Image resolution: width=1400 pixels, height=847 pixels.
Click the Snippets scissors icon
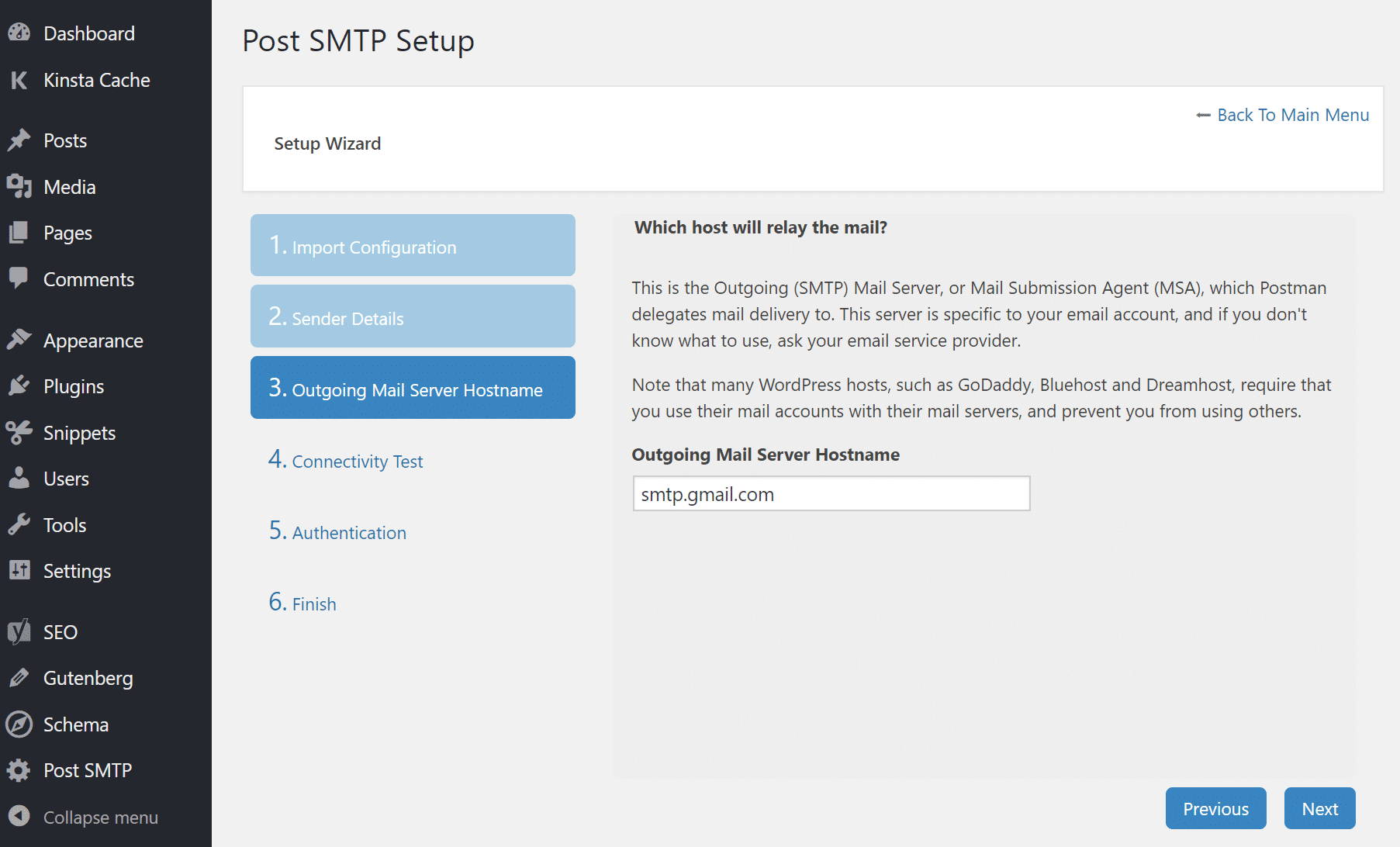[19, 433]
